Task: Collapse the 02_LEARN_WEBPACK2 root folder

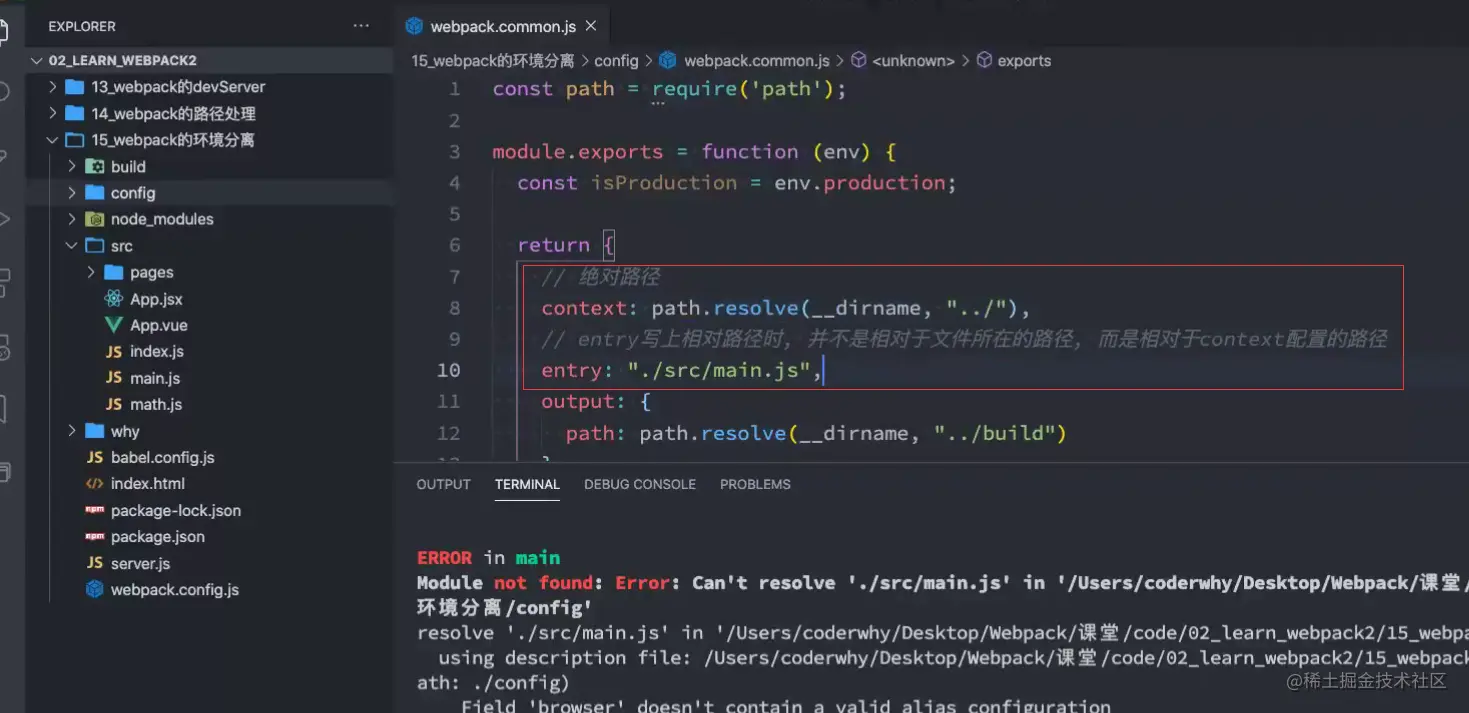Action: pos(37,60)
